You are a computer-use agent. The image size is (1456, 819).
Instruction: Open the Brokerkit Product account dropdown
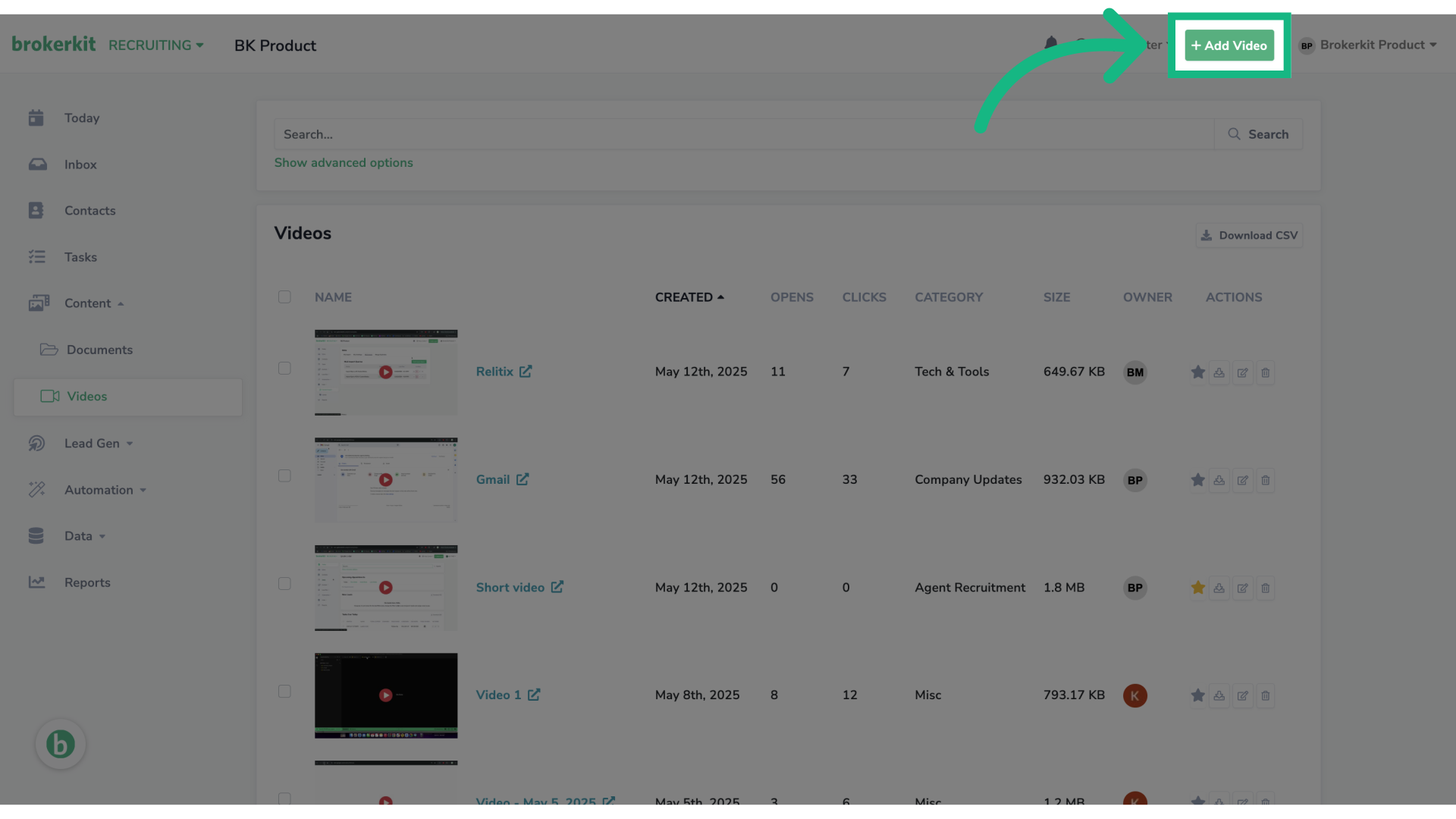1368,45
